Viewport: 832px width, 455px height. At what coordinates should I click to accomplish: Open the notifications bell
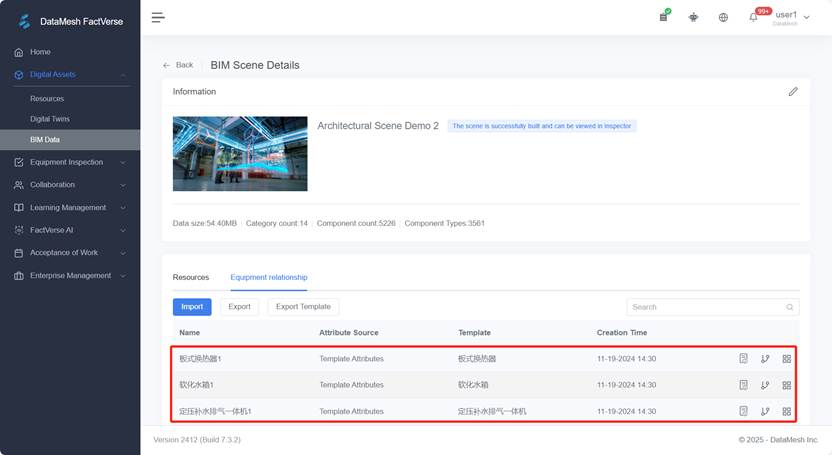tap(753, 17)
